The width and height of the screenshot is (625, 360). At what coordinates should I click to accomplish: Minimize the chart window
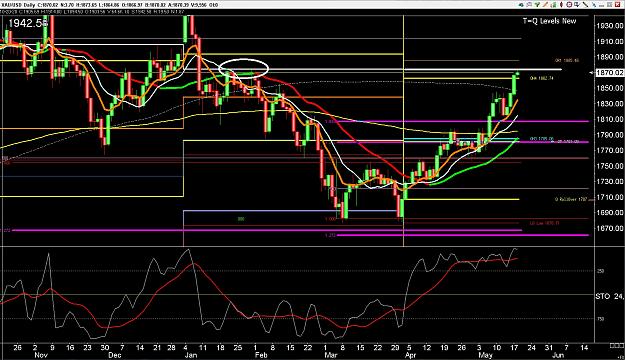coord(601,6)
